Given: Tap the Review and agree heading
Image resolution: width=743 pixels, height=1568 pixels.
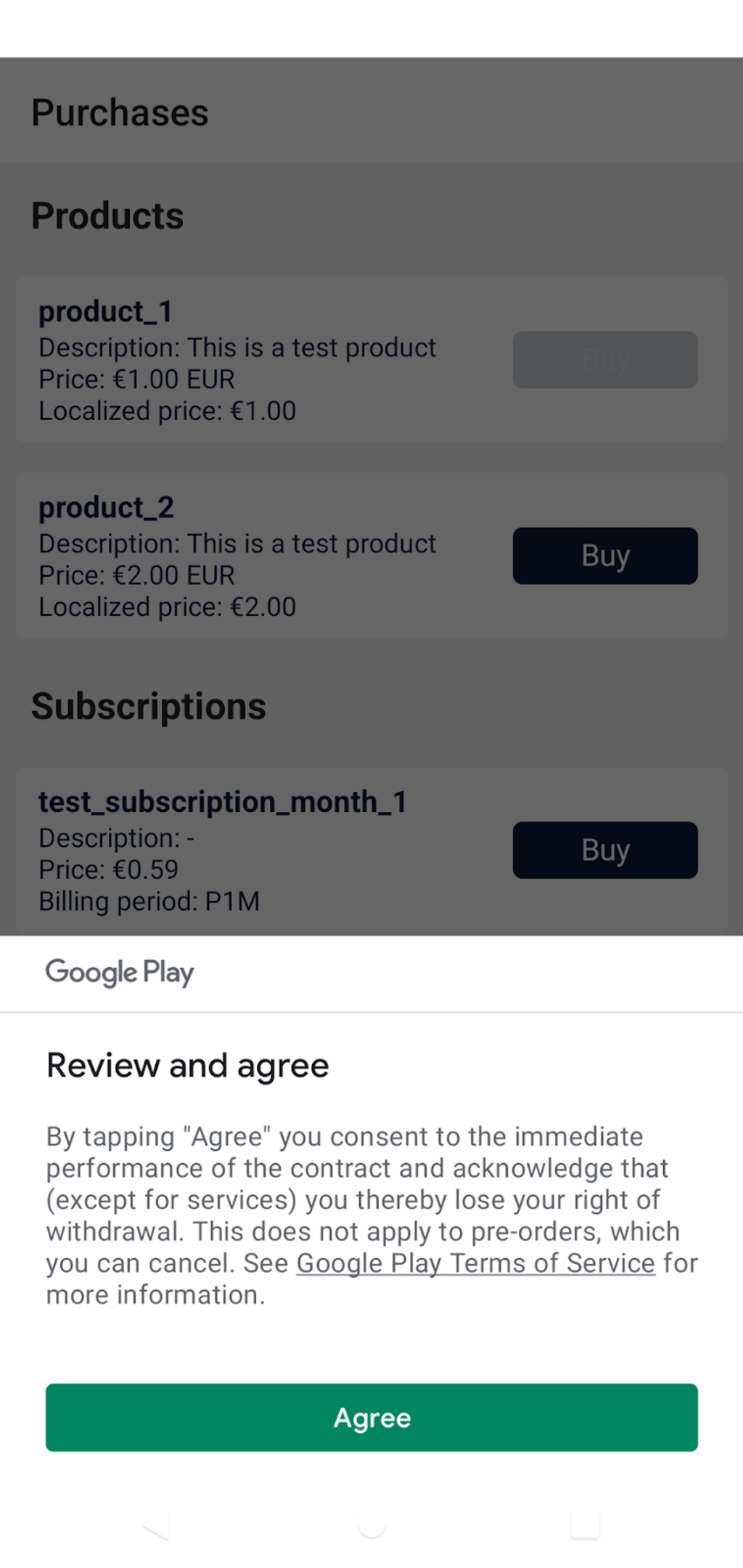Looking at the screenshot, I should click(188, 1066).
